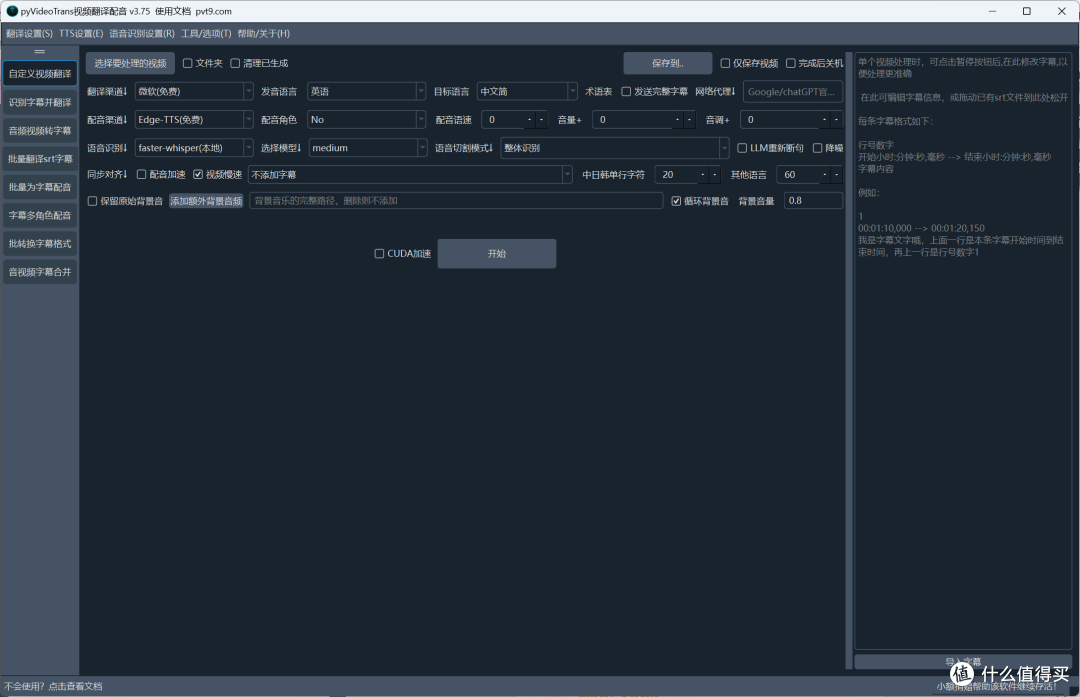Click the 语音识别↓ label
This screenshot has height=697, width=1080.
[x=107, y=147]
